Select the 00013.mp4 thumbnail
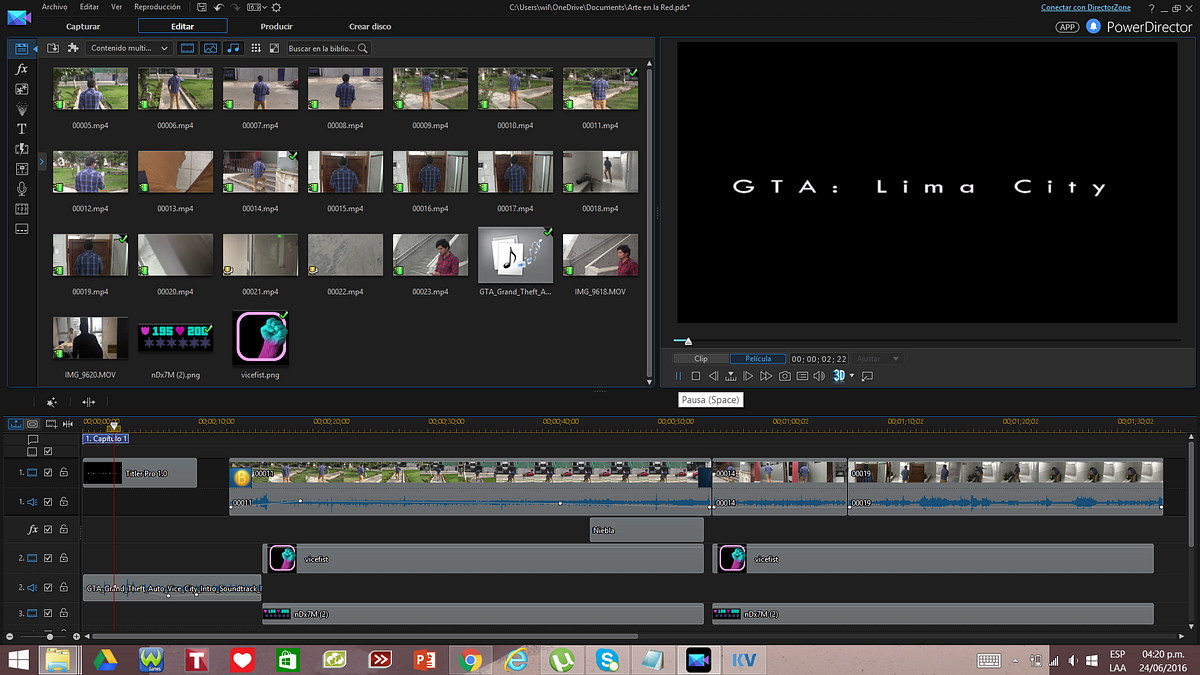 click(175, 172)
